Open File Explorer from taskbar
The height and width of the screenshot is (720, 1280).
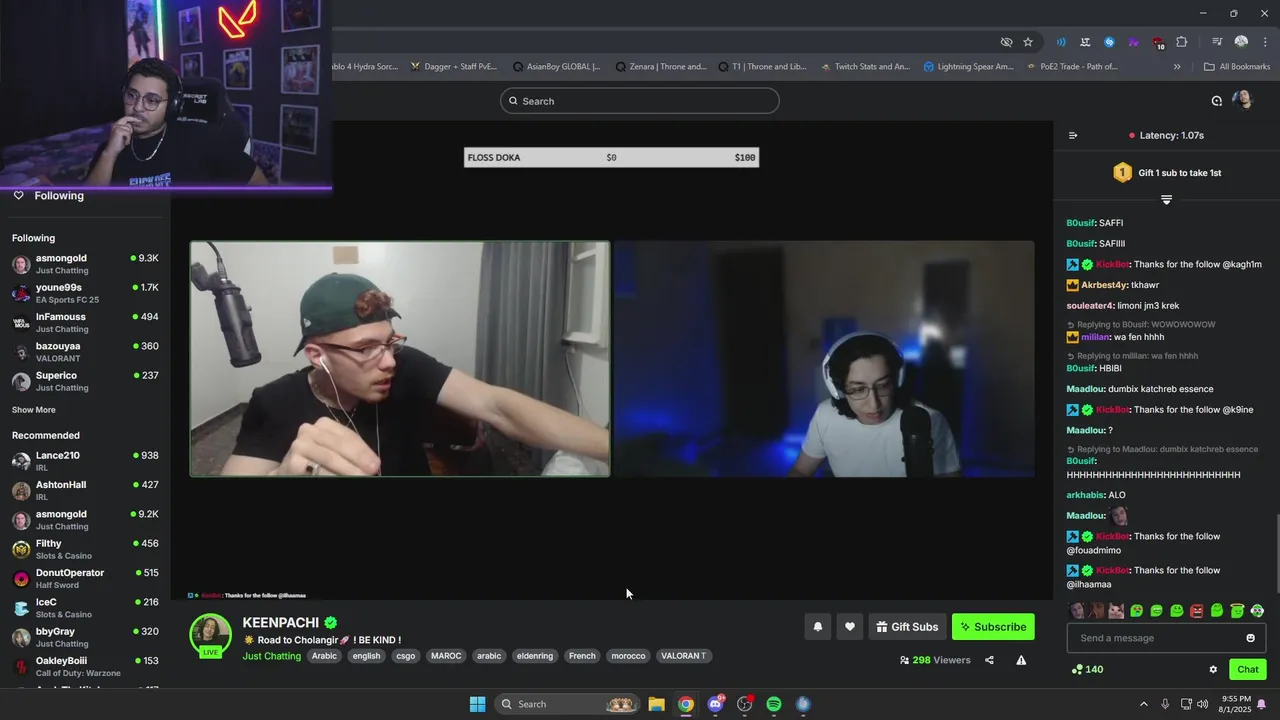click(656, 704)
